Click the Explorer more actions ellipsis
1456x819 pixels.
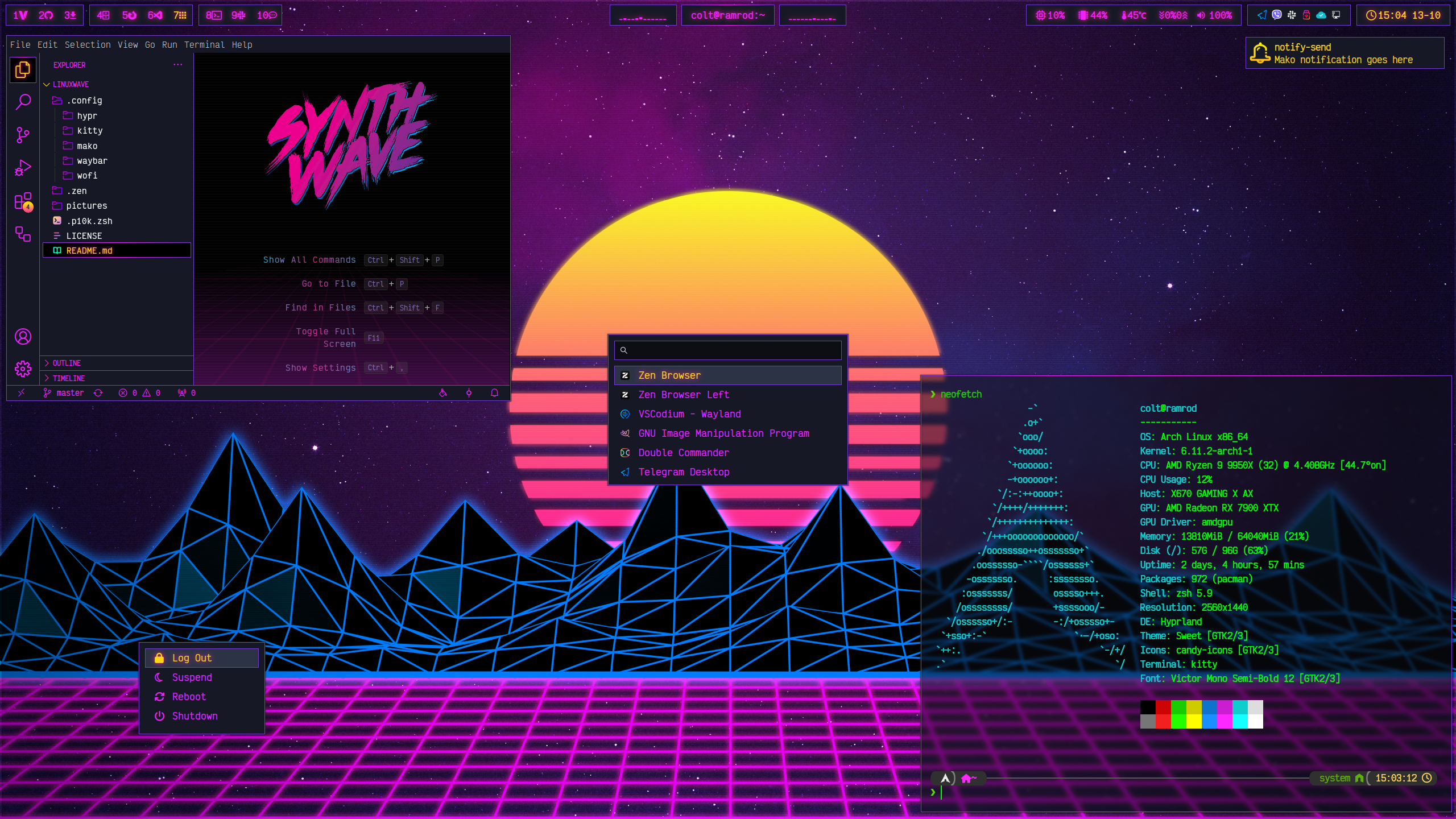(x=178, y=65)
